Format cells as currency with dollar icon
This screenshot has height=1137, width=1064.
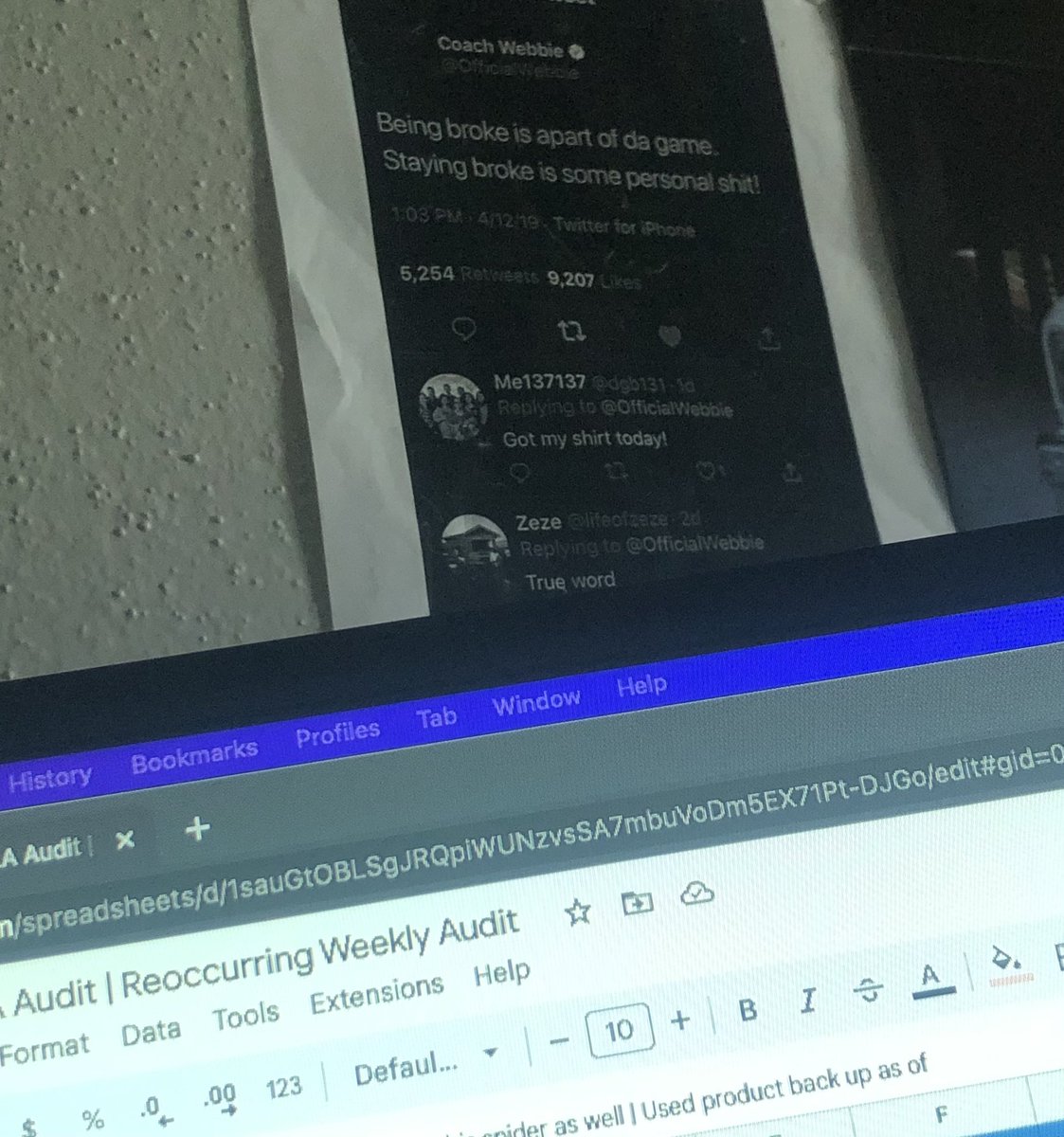click(x=29, y=1127)
